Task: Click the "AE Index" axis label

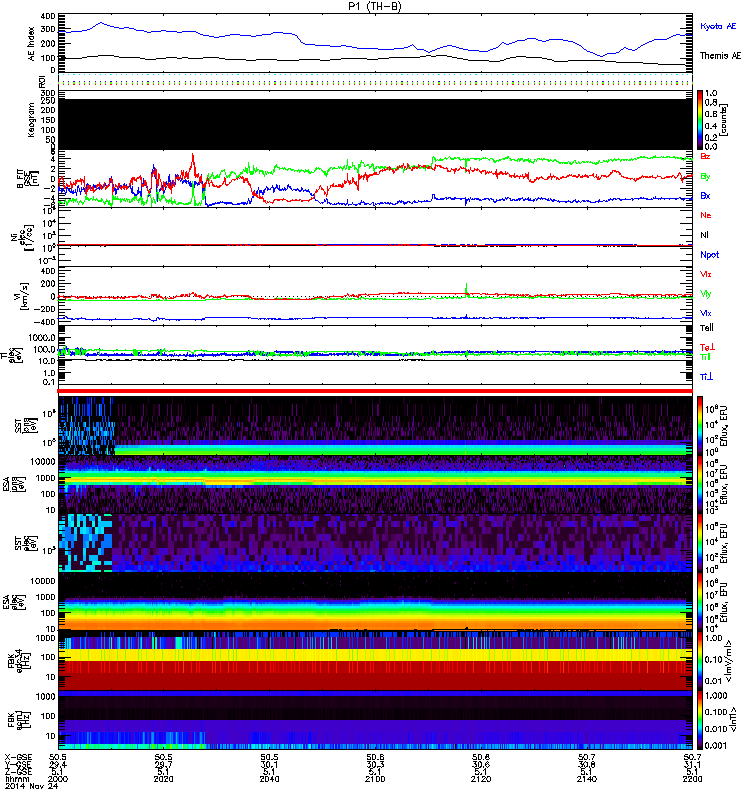Action: (32, 44)
